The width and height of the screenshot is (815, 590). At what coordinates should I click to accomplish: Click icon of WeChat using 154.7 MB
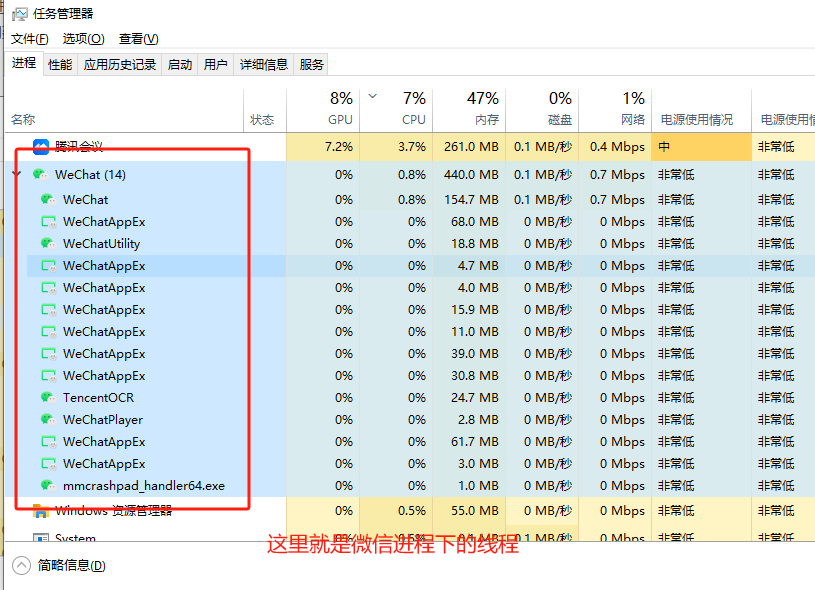click(48, 200)
